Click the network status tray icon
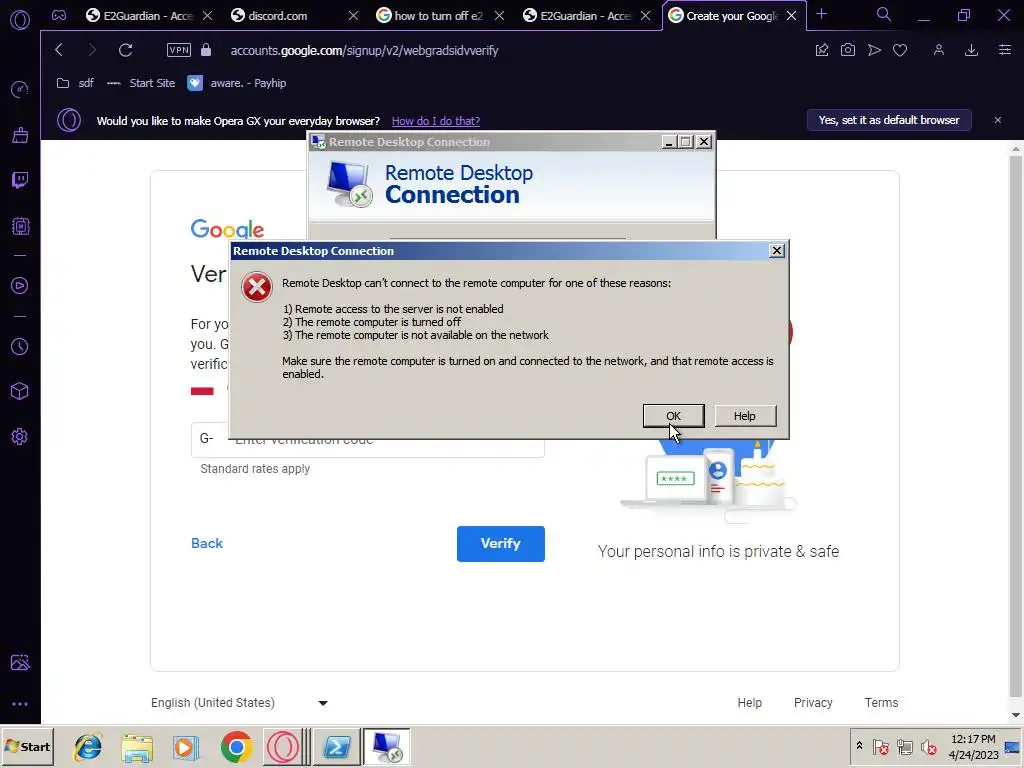This screenshot has height=768, width=1024. (x=904, y=746)
